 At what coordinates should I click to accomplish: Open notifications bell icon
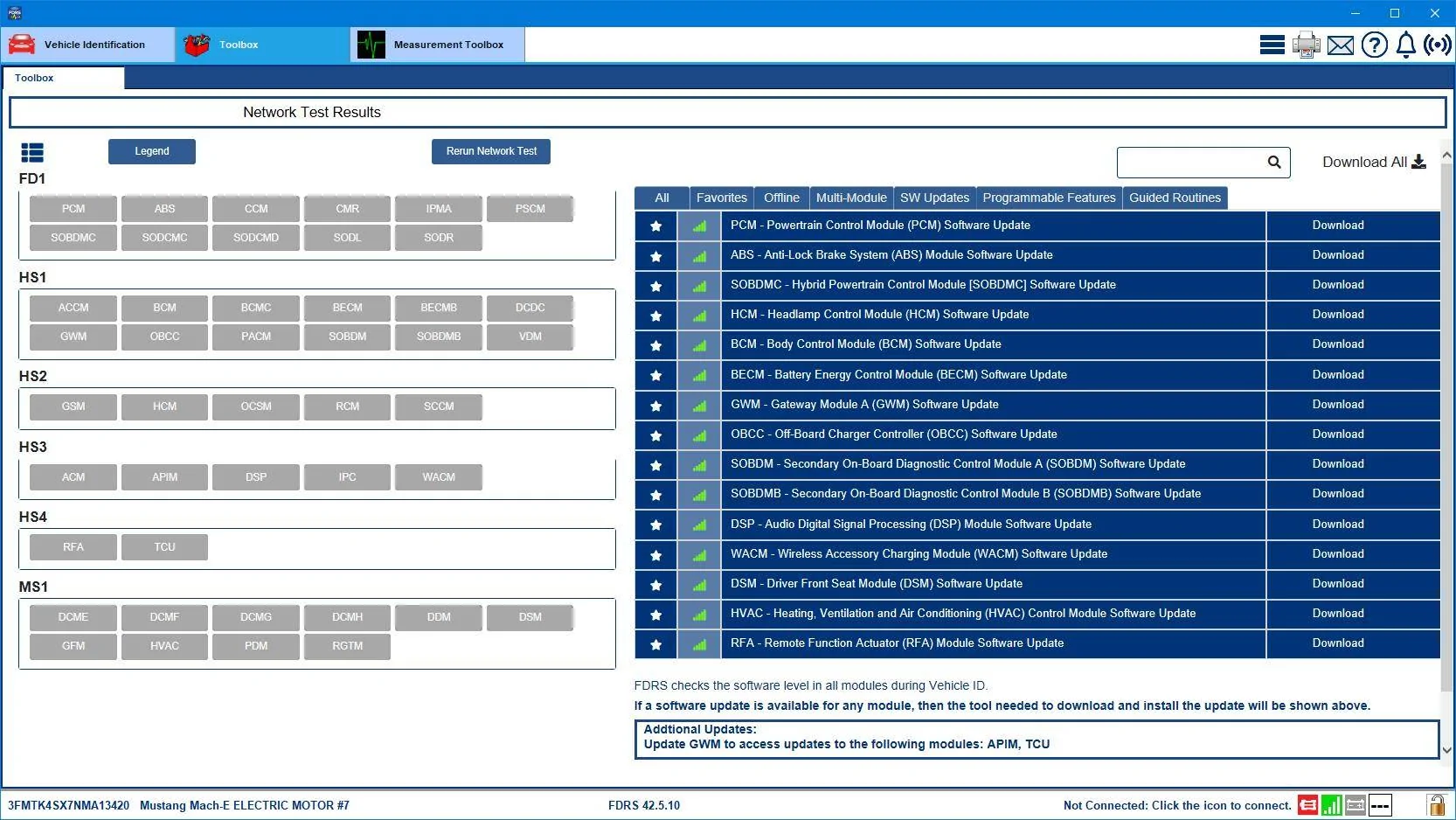click(x=1405, y=45)
